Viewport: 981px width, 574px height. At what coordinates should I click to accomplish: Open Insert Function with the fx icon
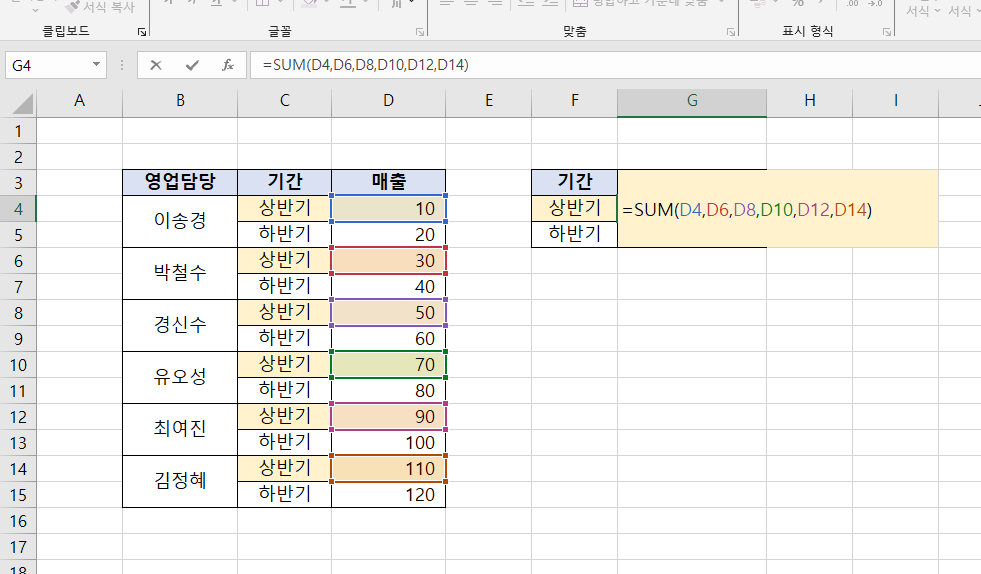[228, 65]
